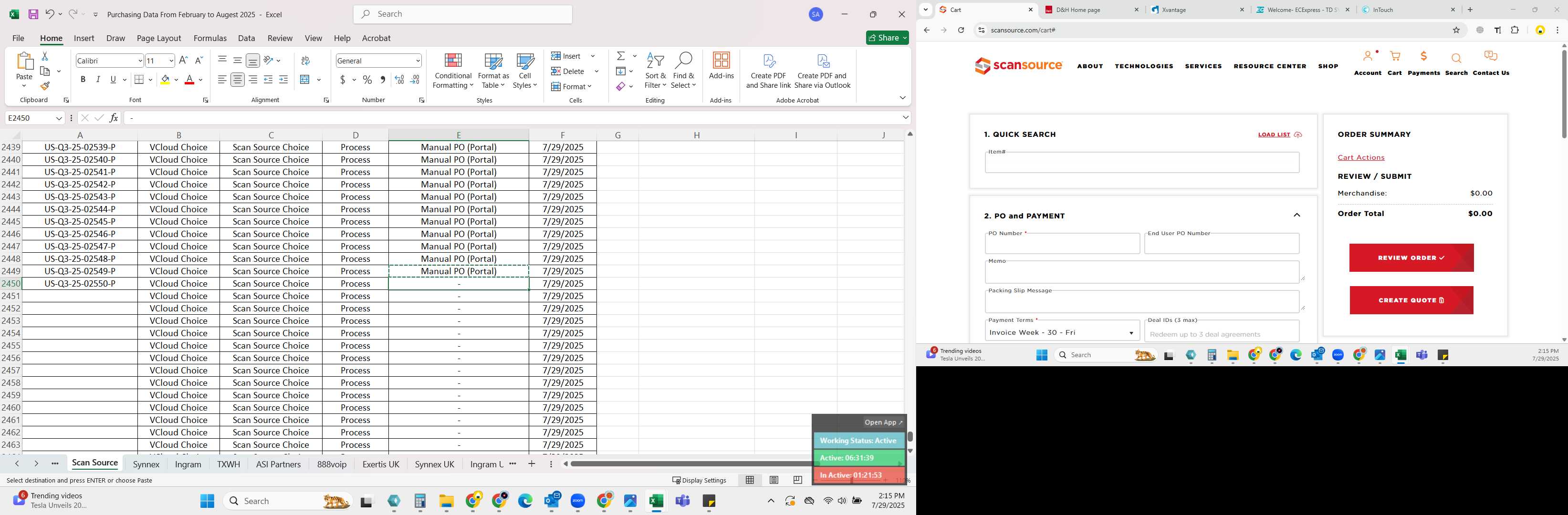Click the Item# quick search field
This screenshot has height=515, width=1568.
click(1142, 162)
